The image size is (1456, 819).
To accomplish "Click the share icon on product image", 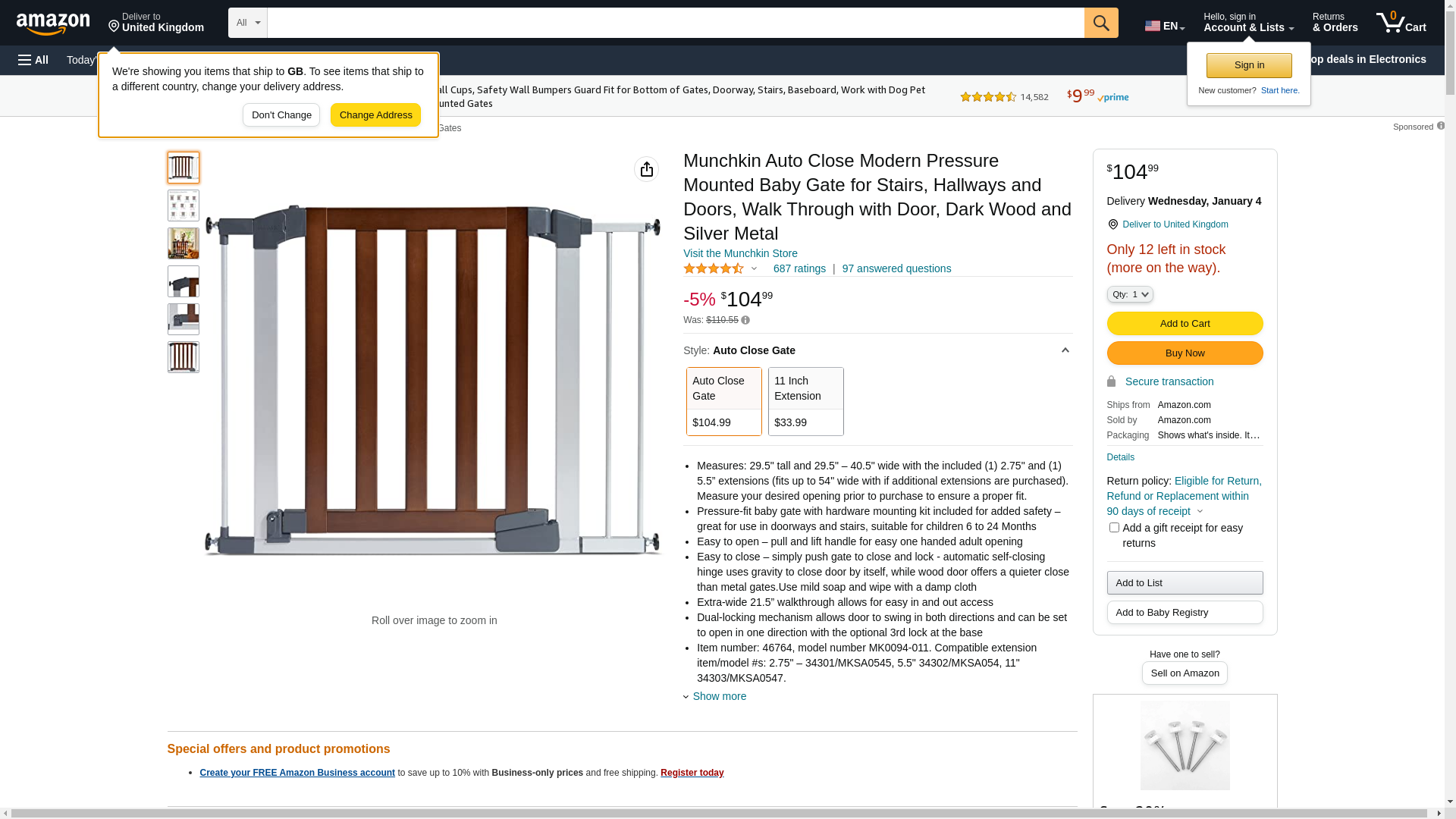I will click(x=646, y=169).
